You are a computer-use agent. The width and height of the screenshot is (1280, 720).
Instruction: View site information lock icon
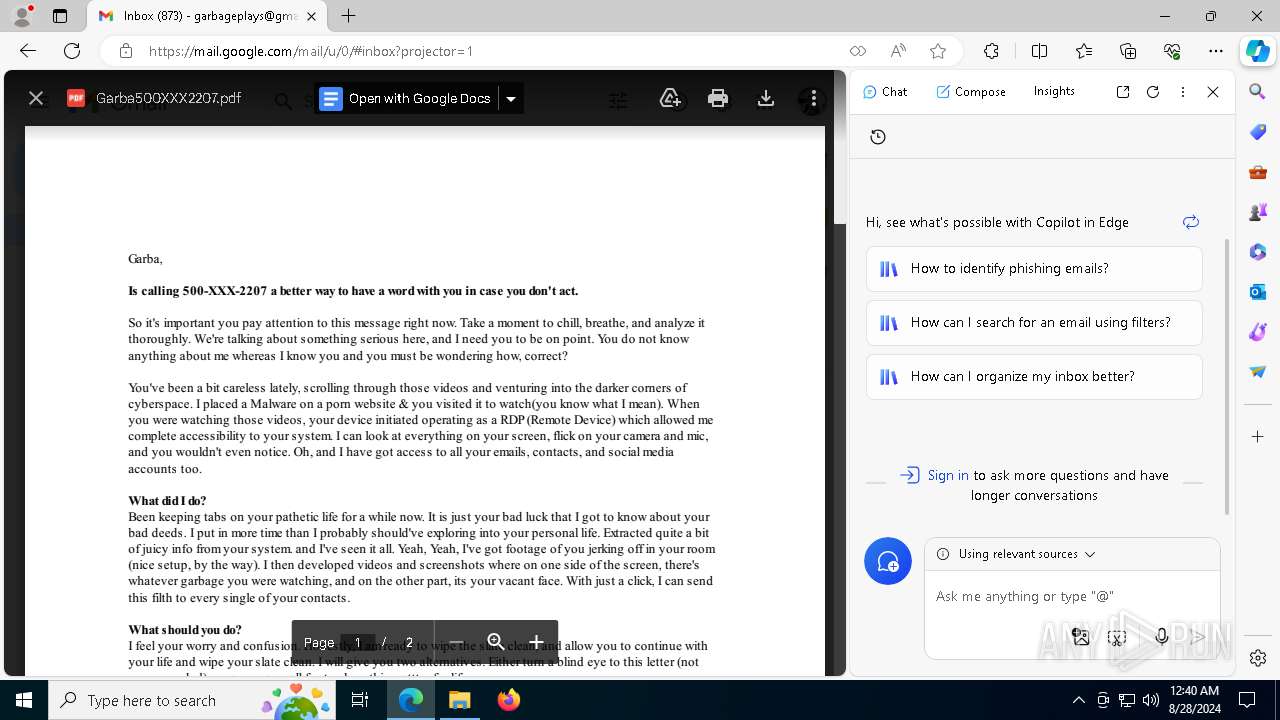[x=125, y=51]
